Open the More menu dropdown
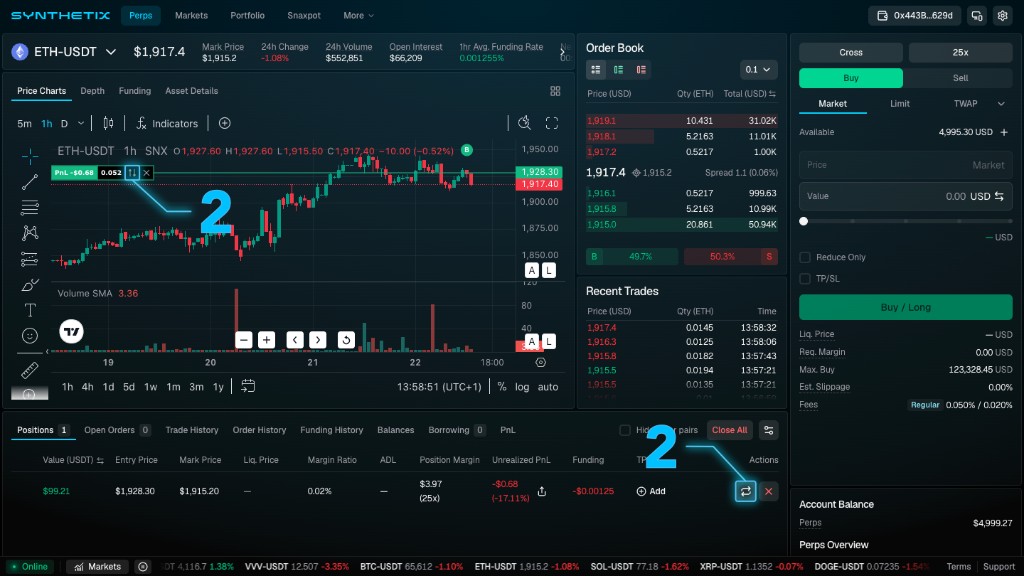This screenshot has width=1024, height=576. pos(359,16)
